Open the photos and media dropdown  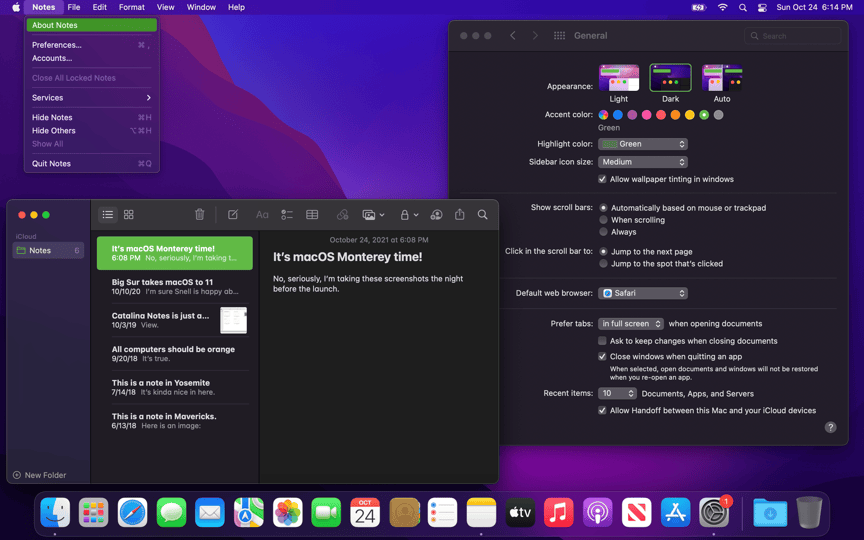(373, 215)
